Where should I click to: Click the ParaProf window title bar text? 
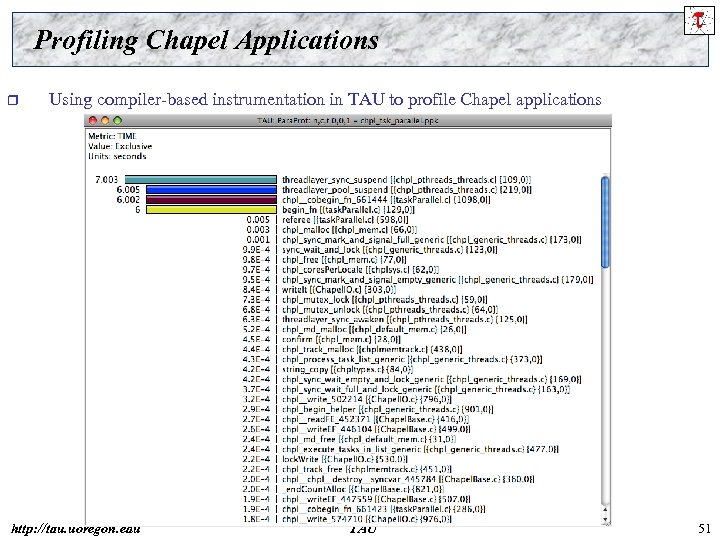click(x=347, y=121)
